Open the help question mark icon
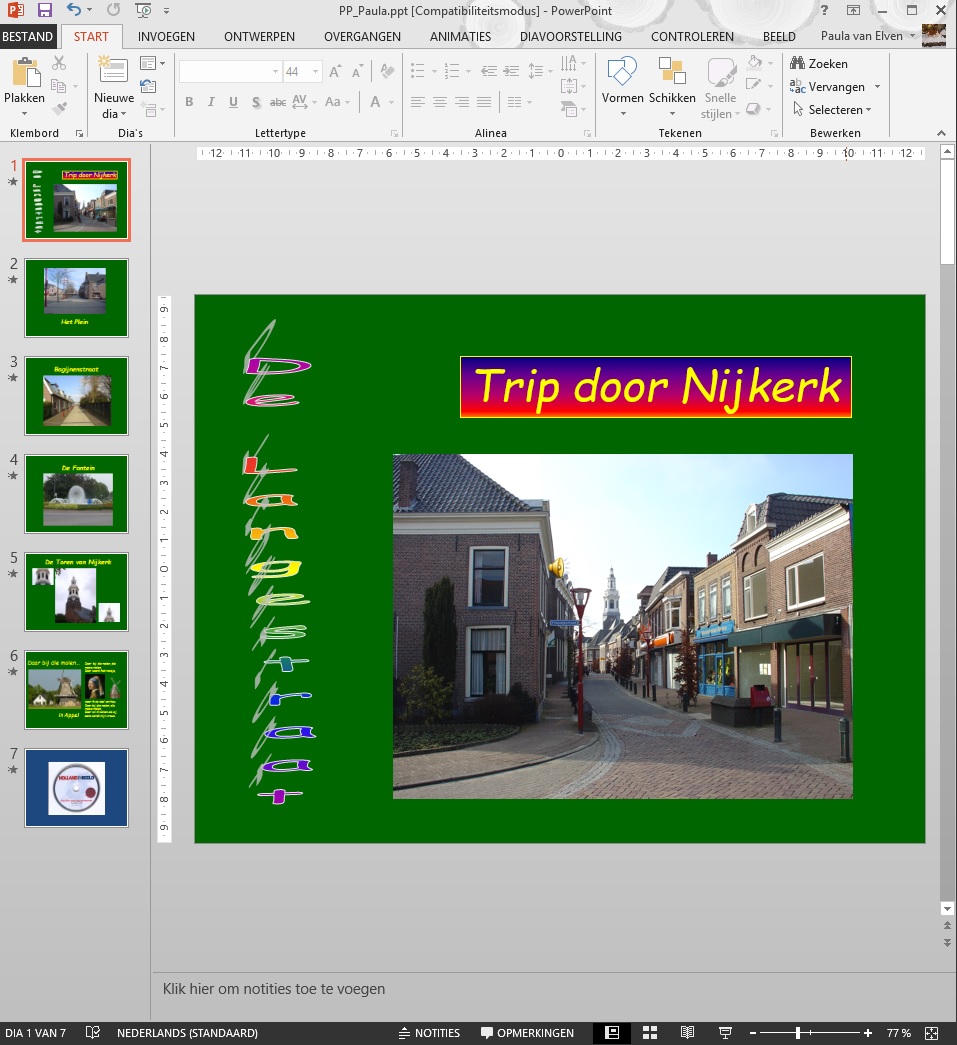Screen dimensions: 957x1045 [x=824, y=10]
